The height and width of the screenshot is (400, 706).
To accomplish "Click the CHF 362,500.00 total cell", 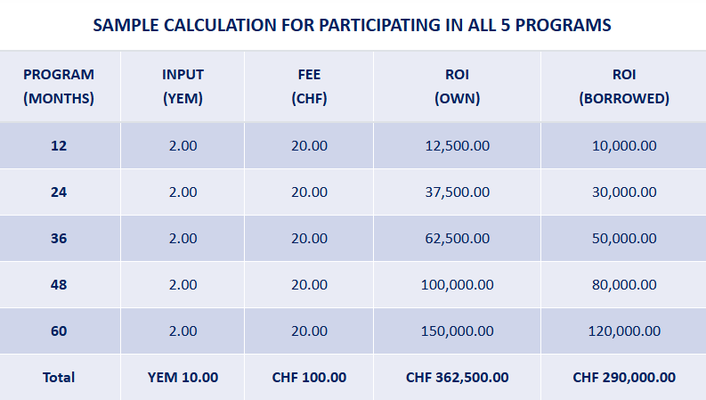I will pyautogui.click(x=457, y=377).
